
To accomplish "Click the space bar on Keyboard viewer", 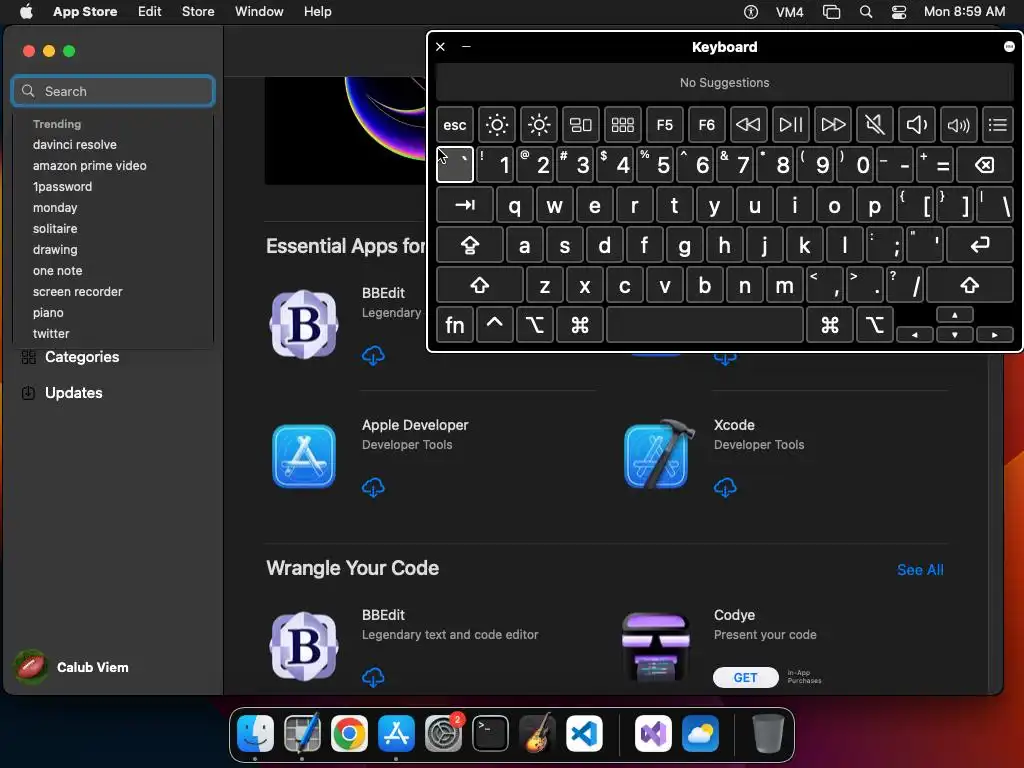I will (x=705, y=325).
